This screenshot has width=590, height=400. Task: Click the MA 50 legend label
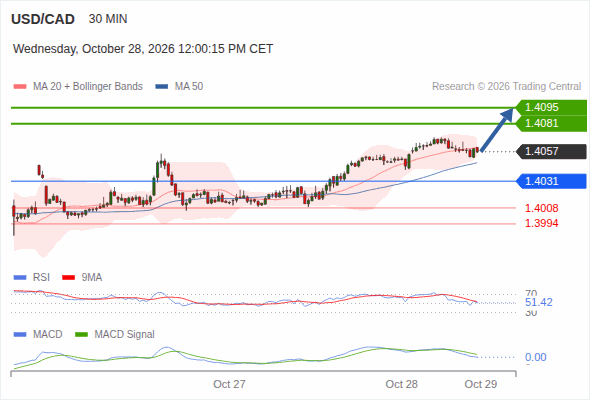pos(189,87)
